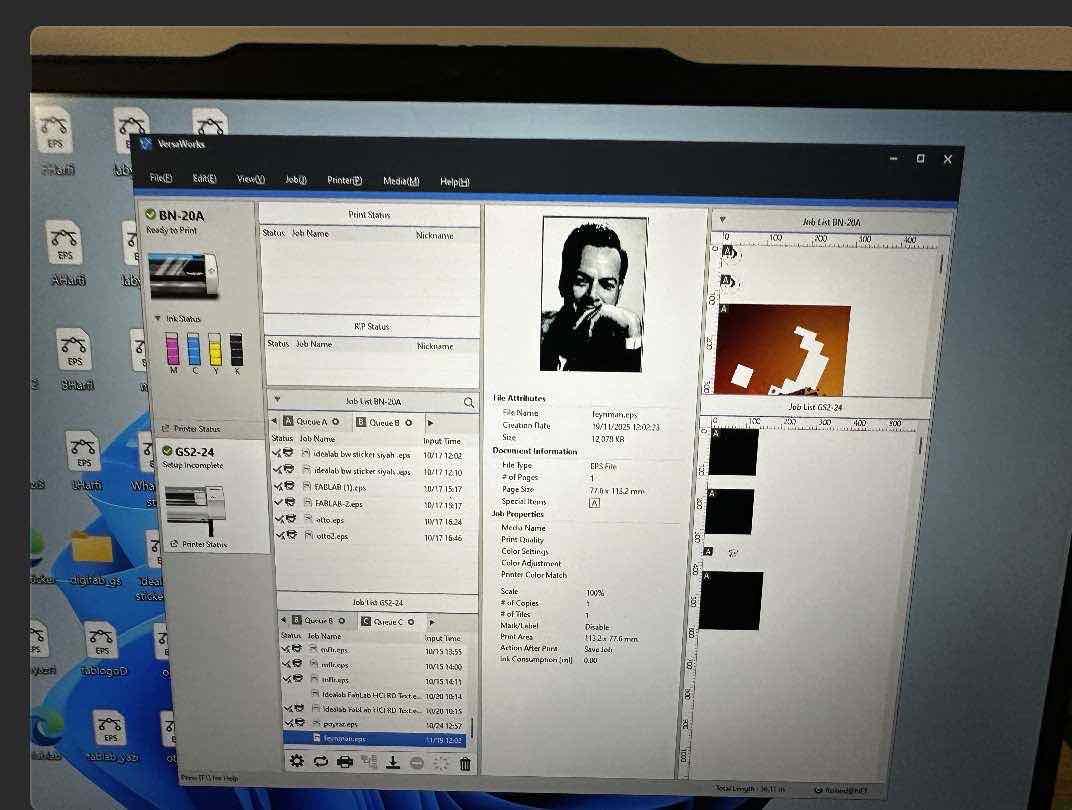Click the RIP refresh arrows icon
This screenshot has width=1072, height=810.
(x=321, y=761)
